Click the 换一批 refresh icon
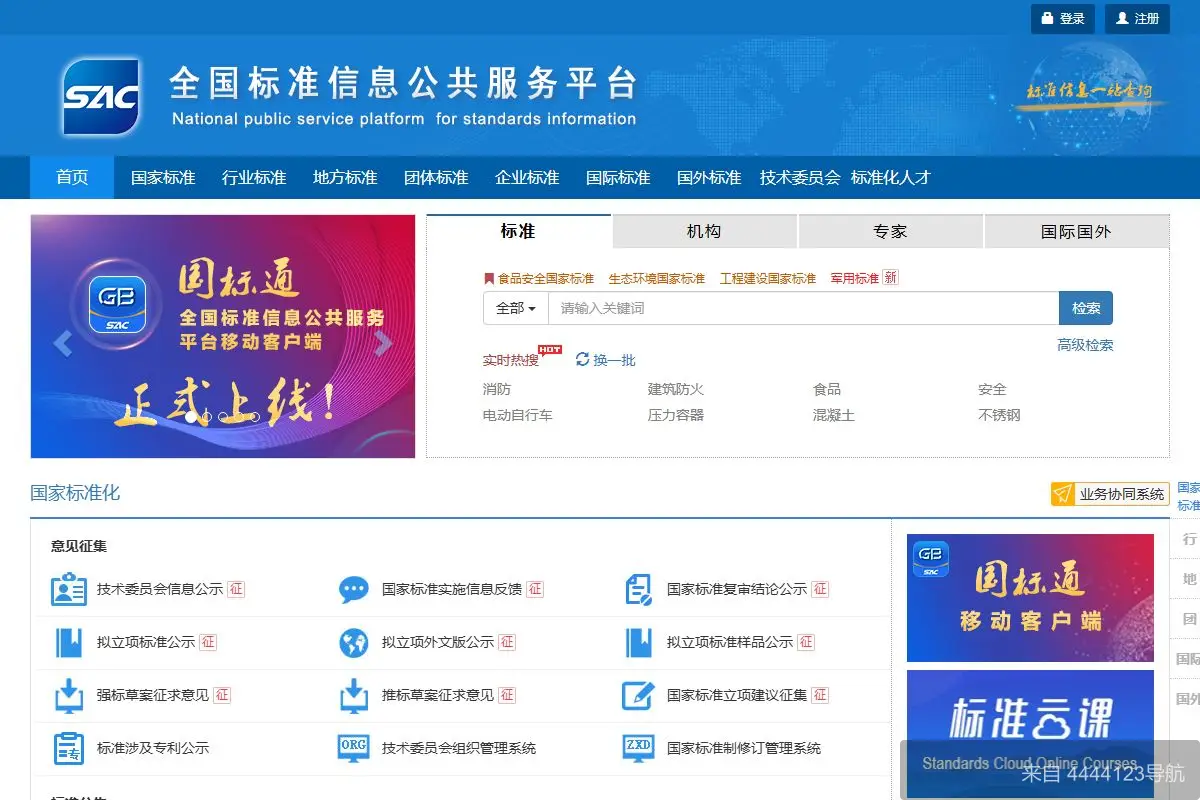Viewport: 1200px width, 800px height. point(582,360)
